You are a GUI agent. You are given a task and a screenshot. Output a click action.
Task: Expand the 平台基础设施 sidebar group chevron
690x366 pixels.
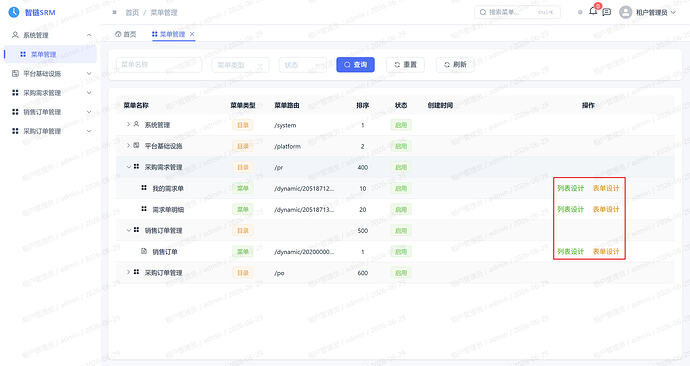(89, 73)
